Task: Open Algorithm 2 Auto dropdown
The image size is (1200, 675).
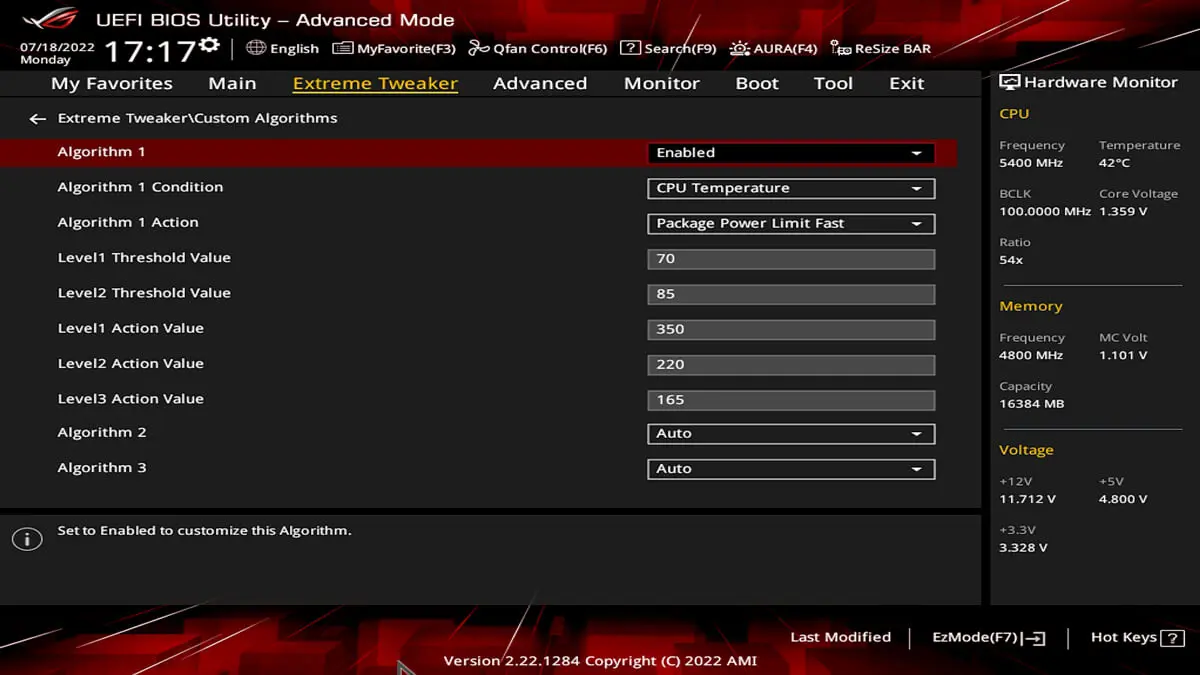Action: pyautogui.click(x=790, y=434)
